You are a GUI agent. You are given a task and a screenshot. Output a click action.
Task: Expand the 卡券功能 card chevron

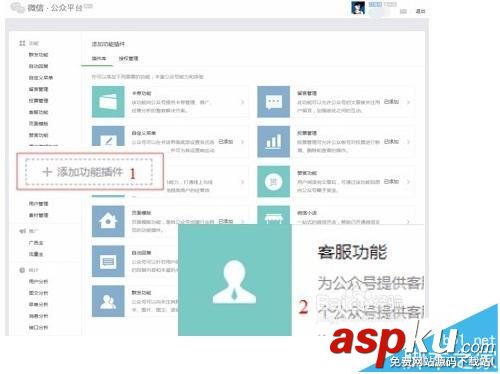(243, 102)
